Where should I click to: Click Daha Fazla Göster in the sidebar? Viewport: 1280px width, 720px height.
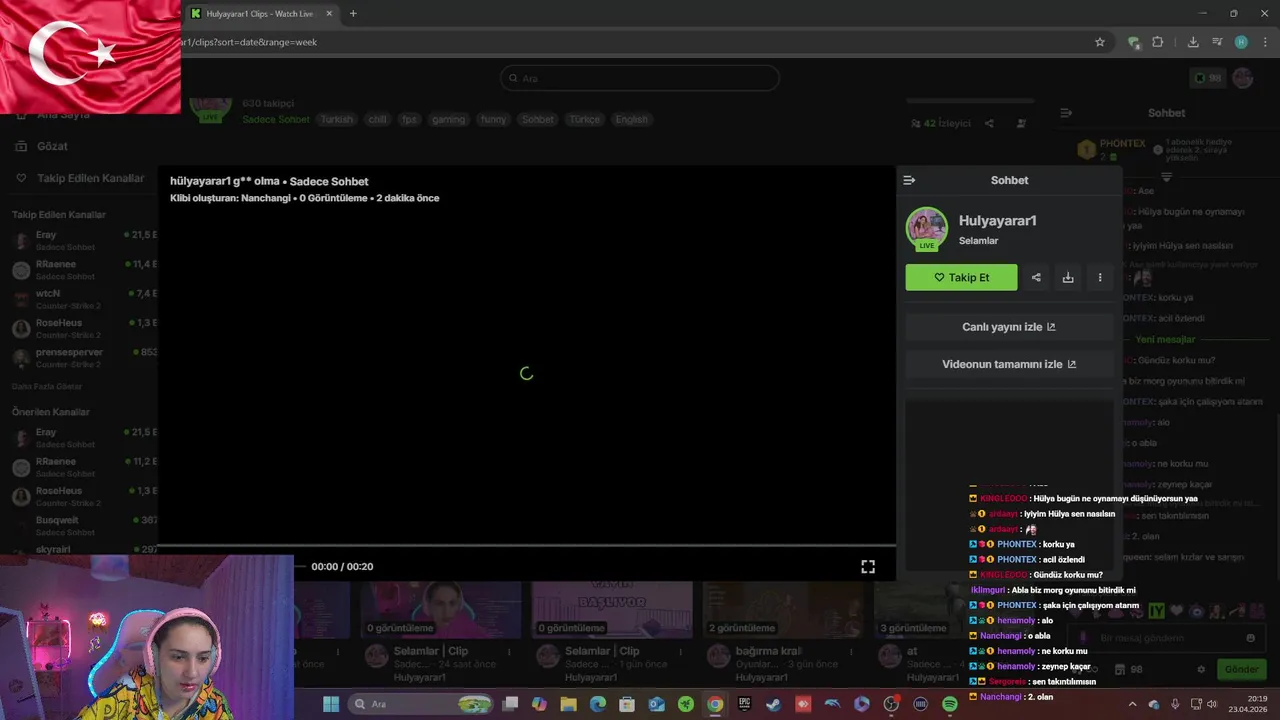pyautogui.click(x=47, y=386)
